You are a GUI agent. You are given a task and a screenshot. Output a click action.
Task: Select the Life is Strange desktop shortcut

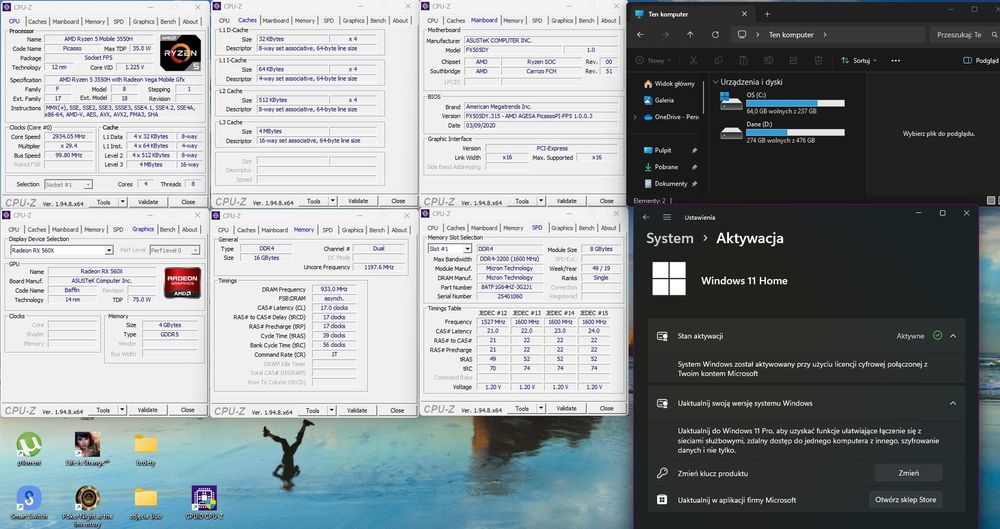pyautogui.click(x=87, y=449)
